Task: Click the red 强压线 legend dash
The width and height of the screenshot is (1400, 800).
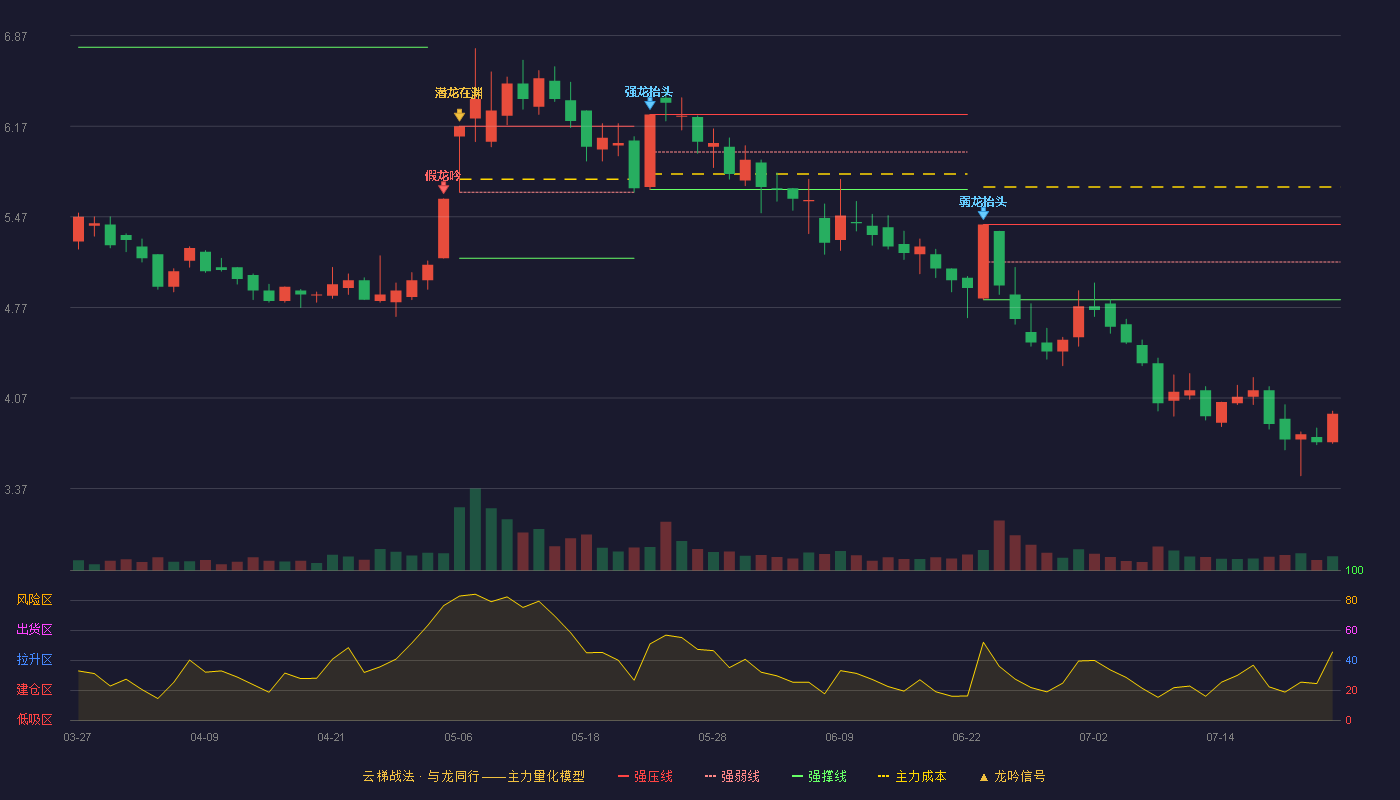Action: (x=623, y=777)
